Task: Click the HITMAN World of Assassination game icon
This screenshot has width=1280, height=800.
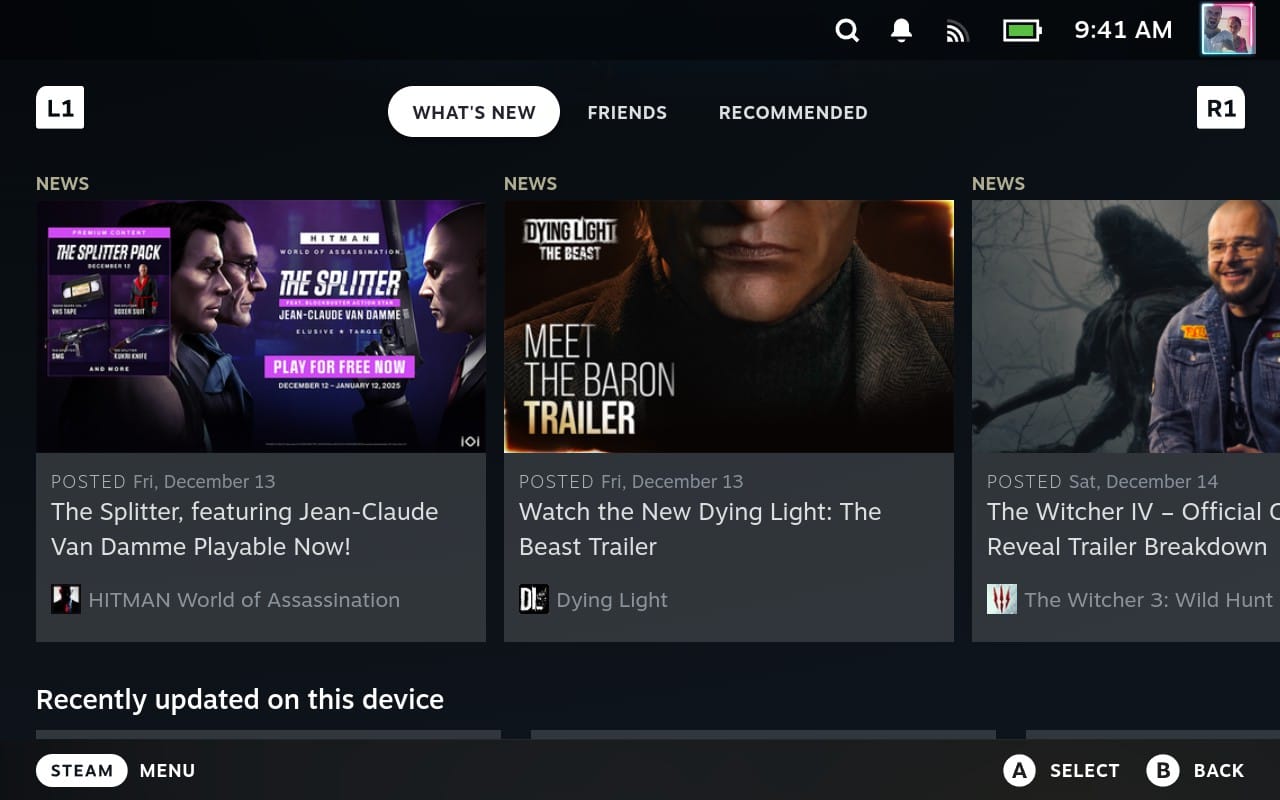Action: (x=66, y=600)
